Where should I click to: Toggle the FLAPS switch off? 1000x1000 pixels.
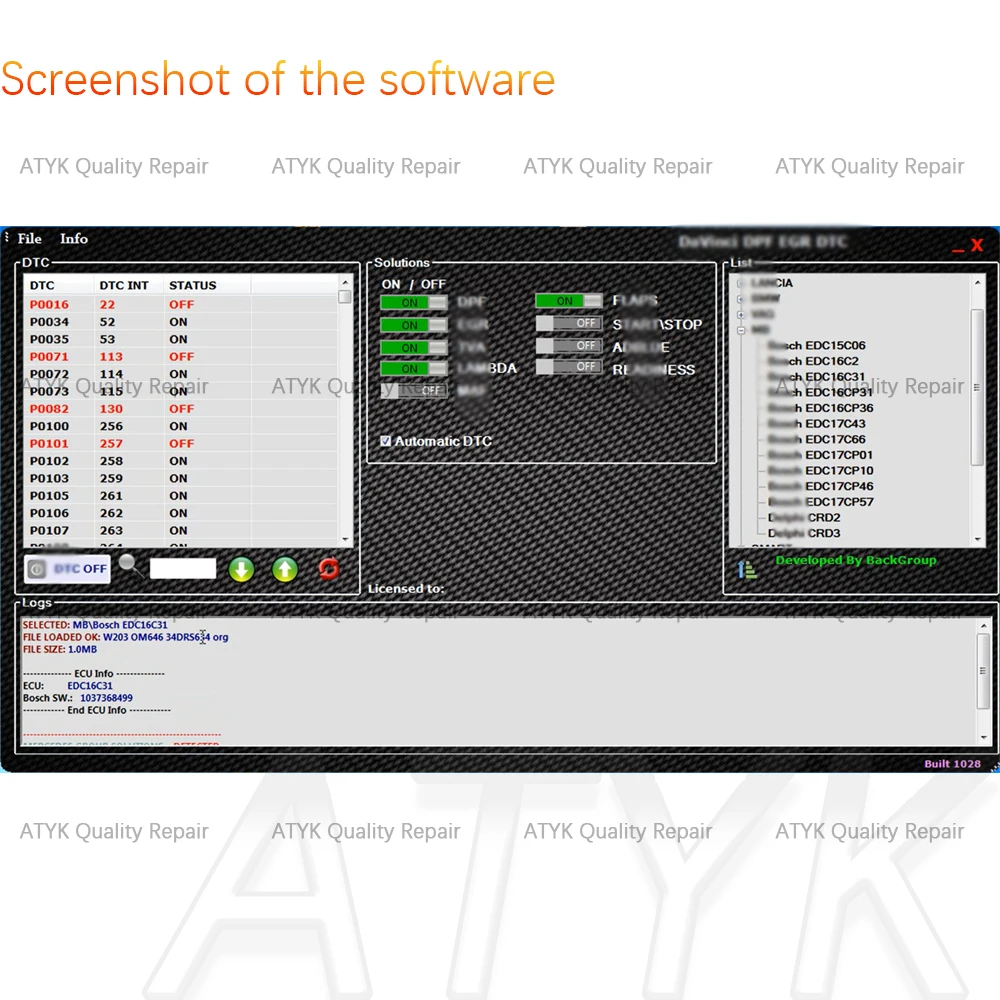coord(569,300)
